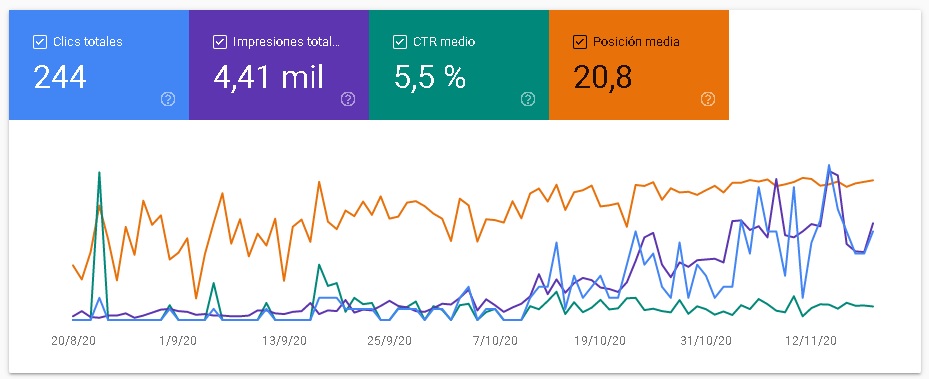Open help icon on CTR medio card

[528, 99]
